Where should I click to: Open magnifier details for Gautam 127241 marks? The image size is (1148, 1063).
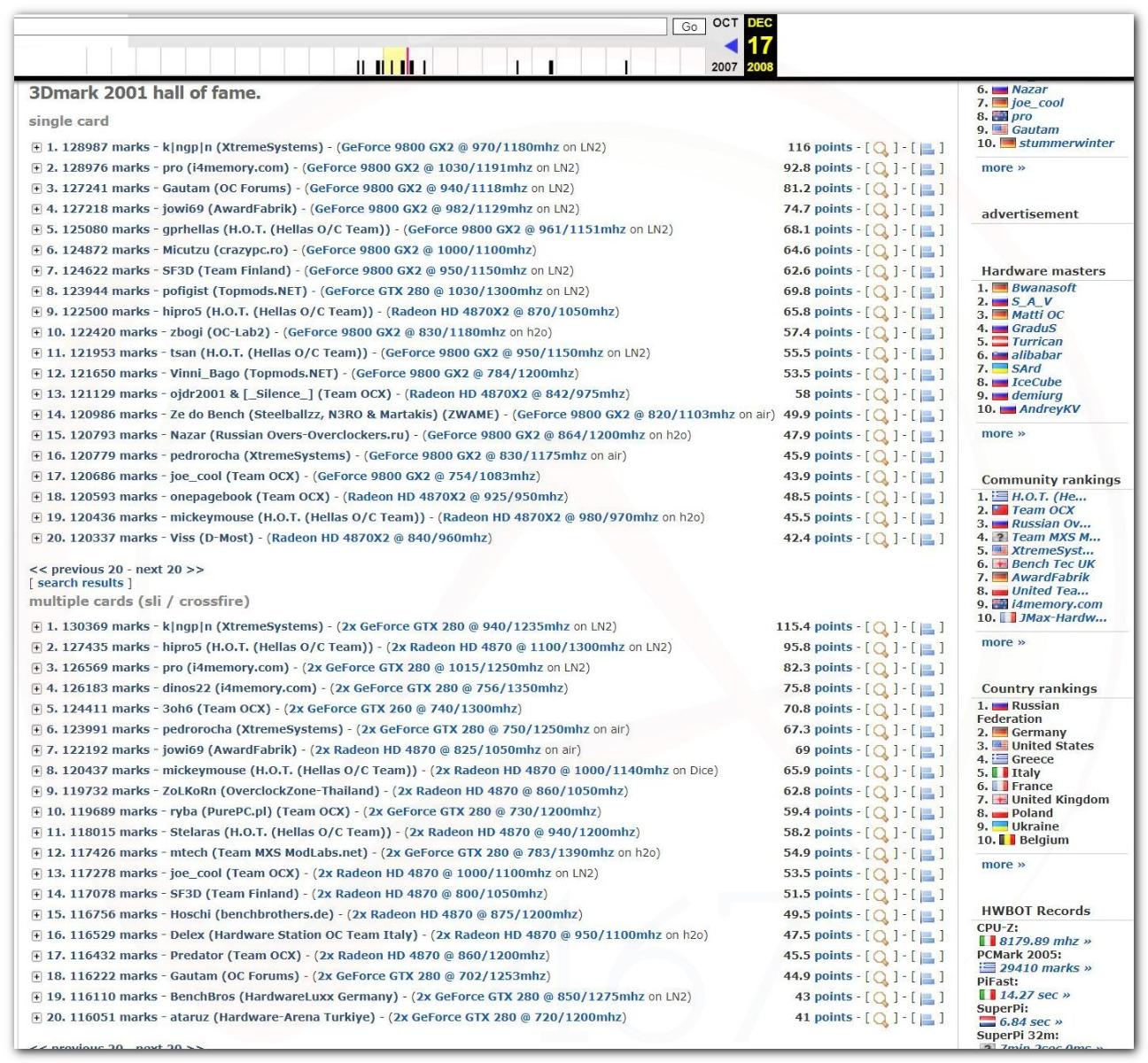pos(880,189)
